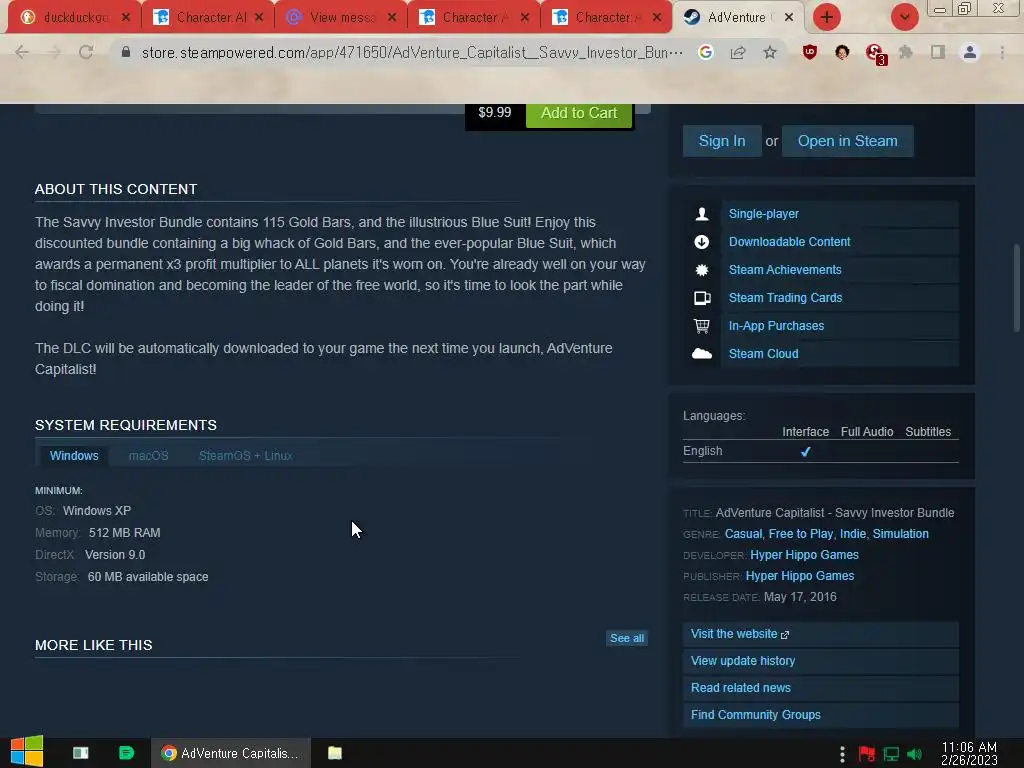Click Visit the website link
The height and width of the screenshot is (768, 1024).
[820, 634]
